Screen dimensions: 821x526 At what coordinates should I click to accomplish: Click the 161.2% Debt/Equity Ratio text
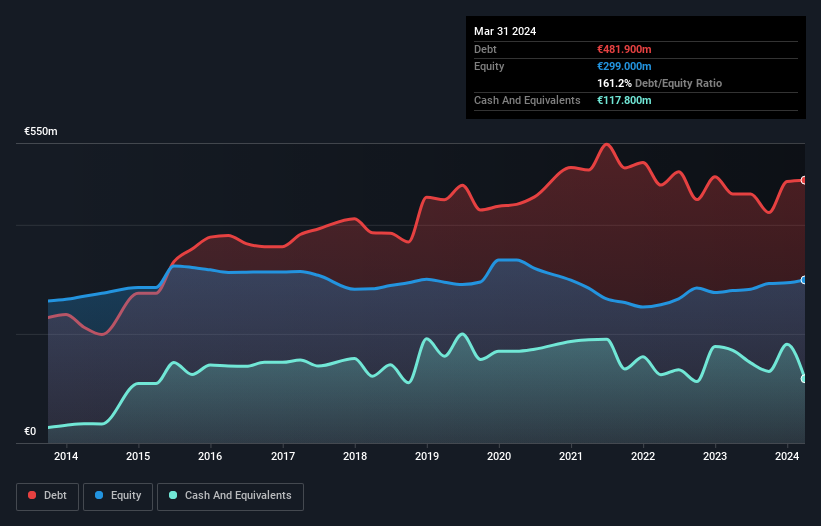click(x=659, y=83)
